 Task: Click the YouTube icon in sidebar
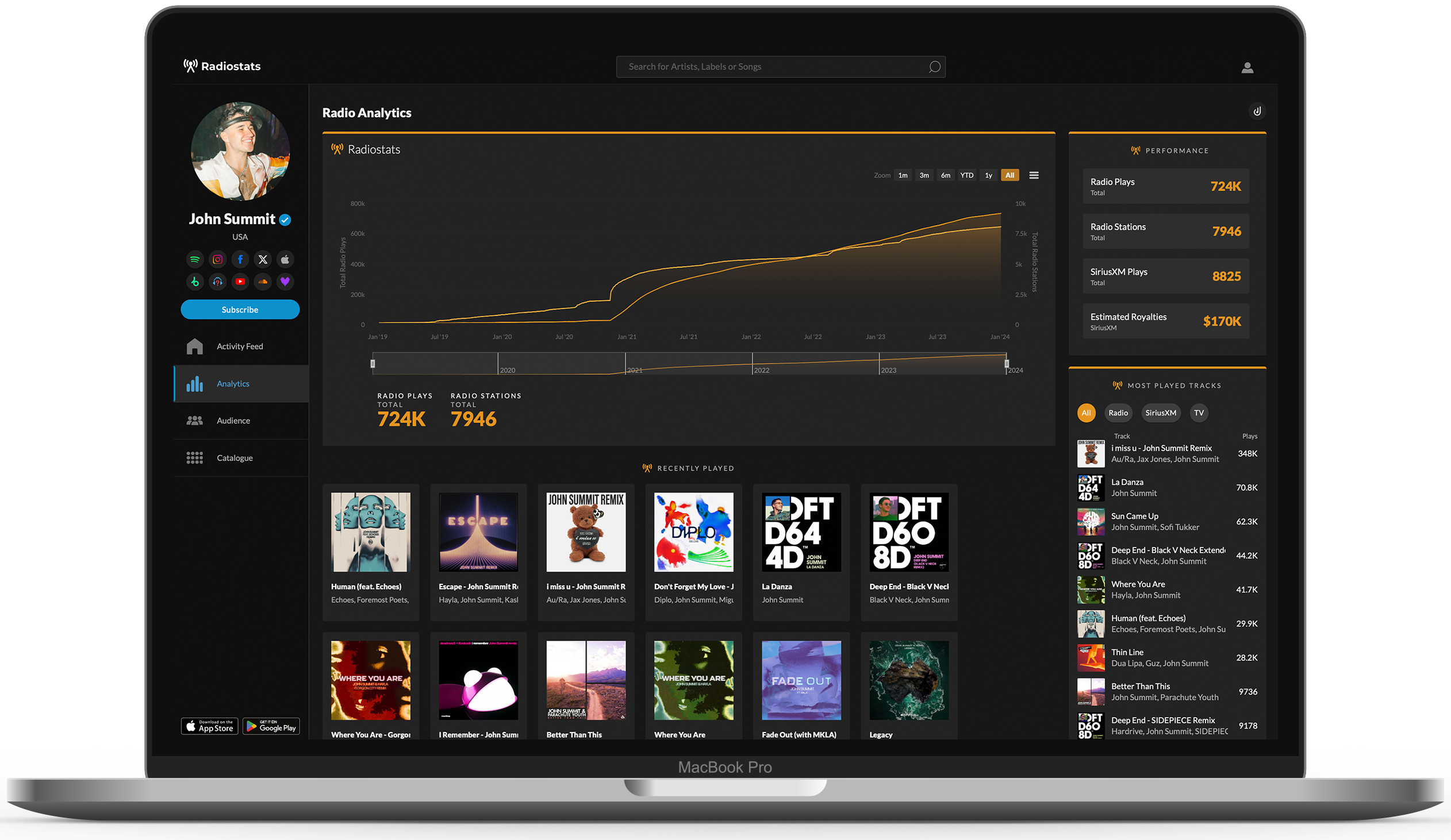click(240, 282)
